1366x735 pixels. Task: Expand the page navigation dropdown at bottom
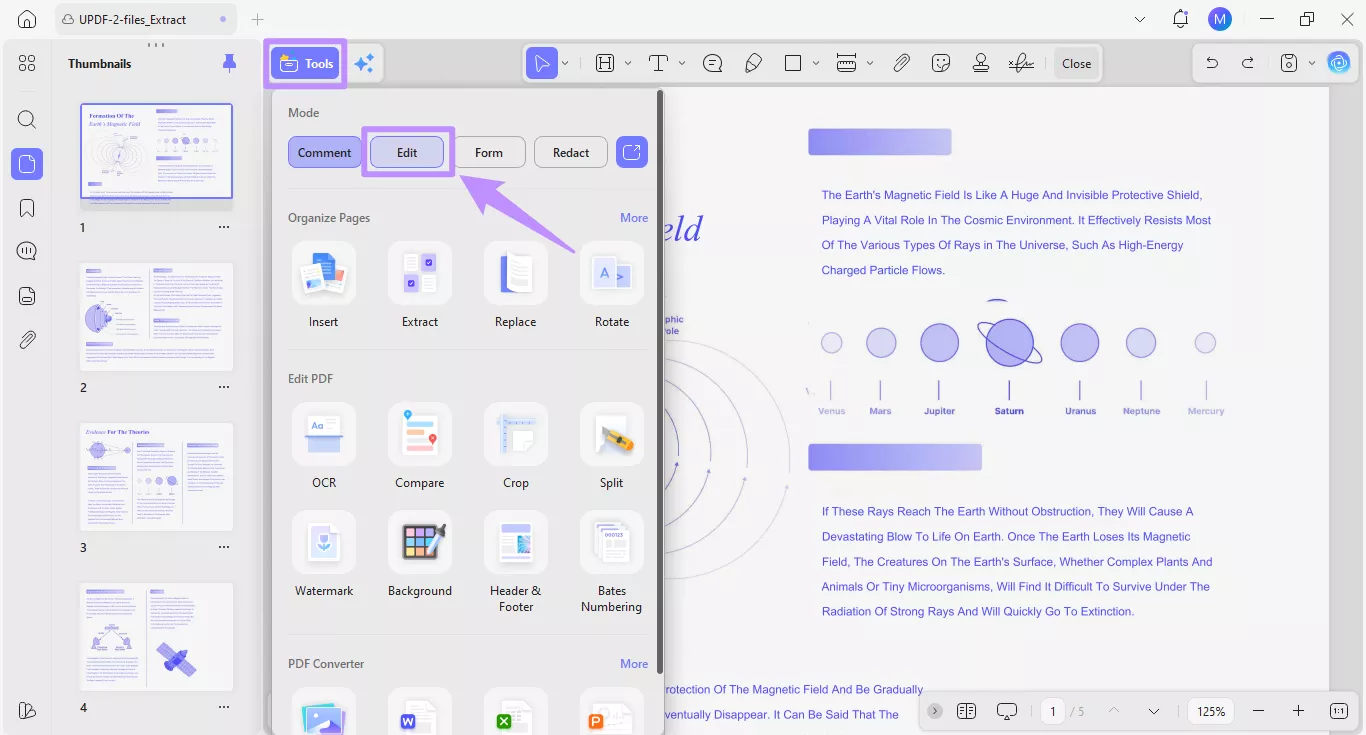point(1154,711)
